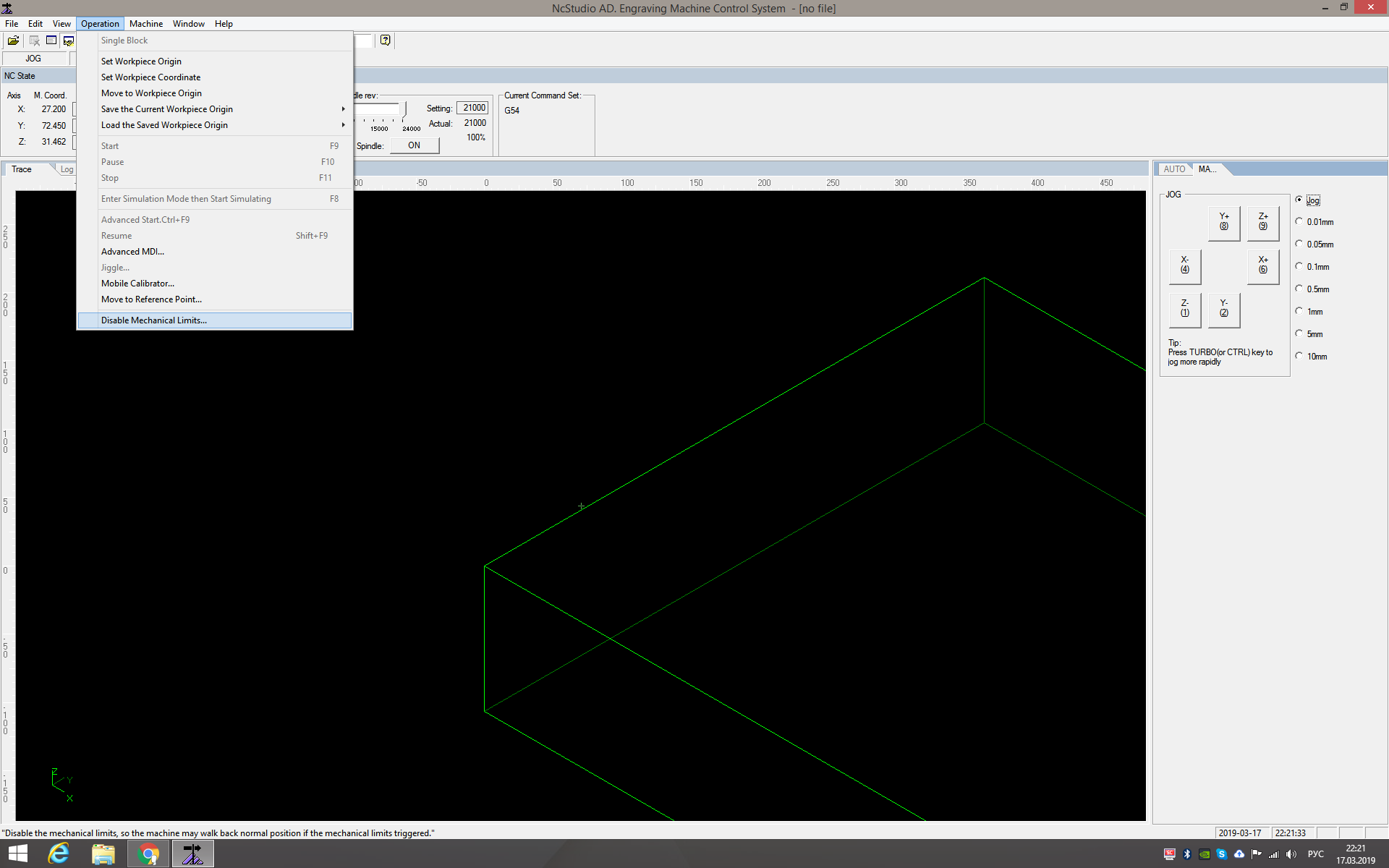Screen dimensions: 1389x868
Task: Click the spindle speed slider handle
Action: [404, 109]
